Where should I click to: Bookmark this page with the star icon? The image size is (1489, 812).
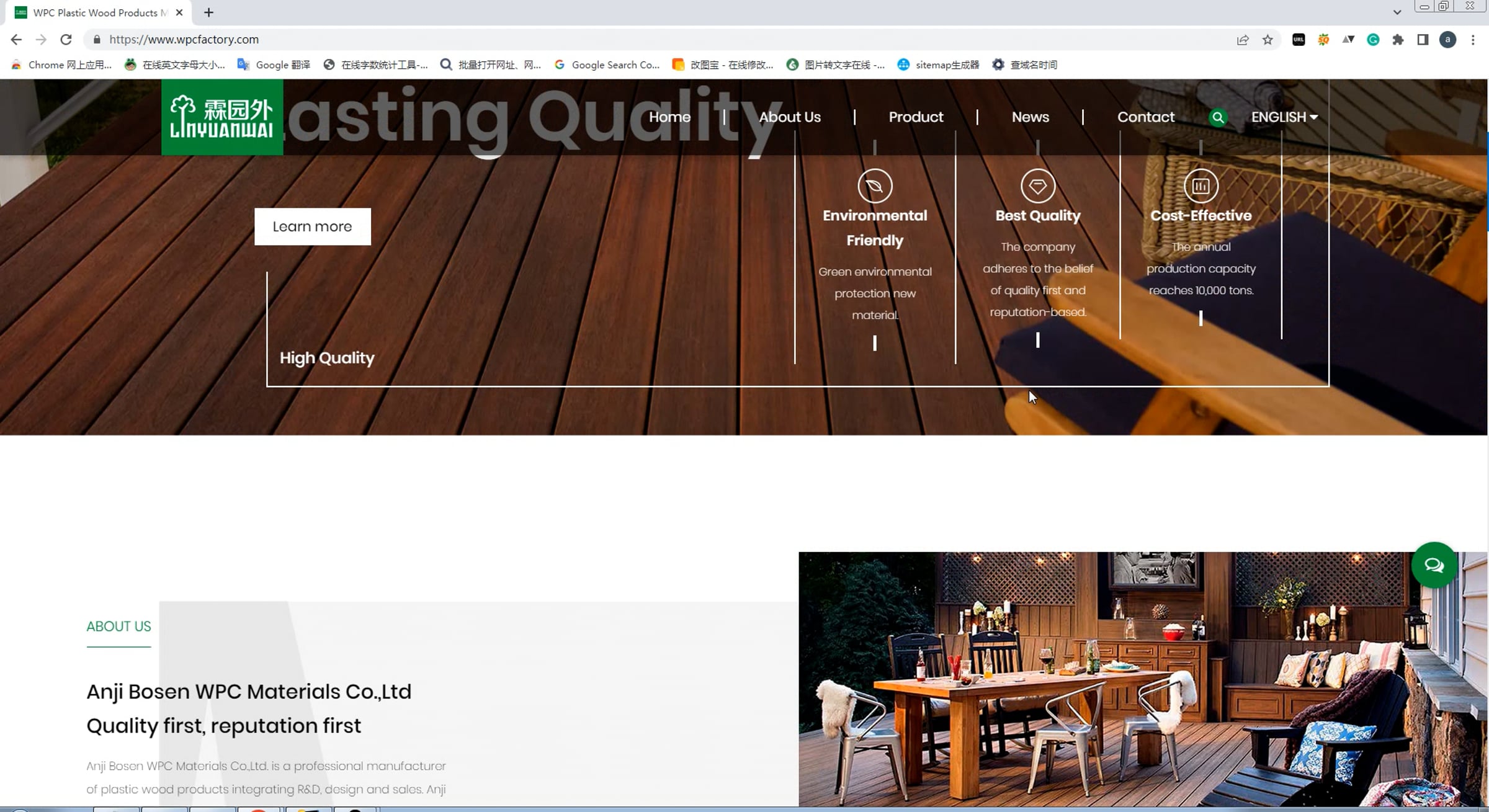(x=1268, y=40)
